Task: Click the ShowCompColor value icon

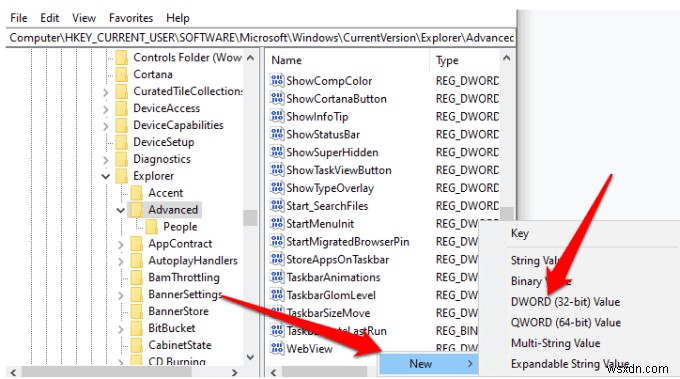Action: [277, 81]
